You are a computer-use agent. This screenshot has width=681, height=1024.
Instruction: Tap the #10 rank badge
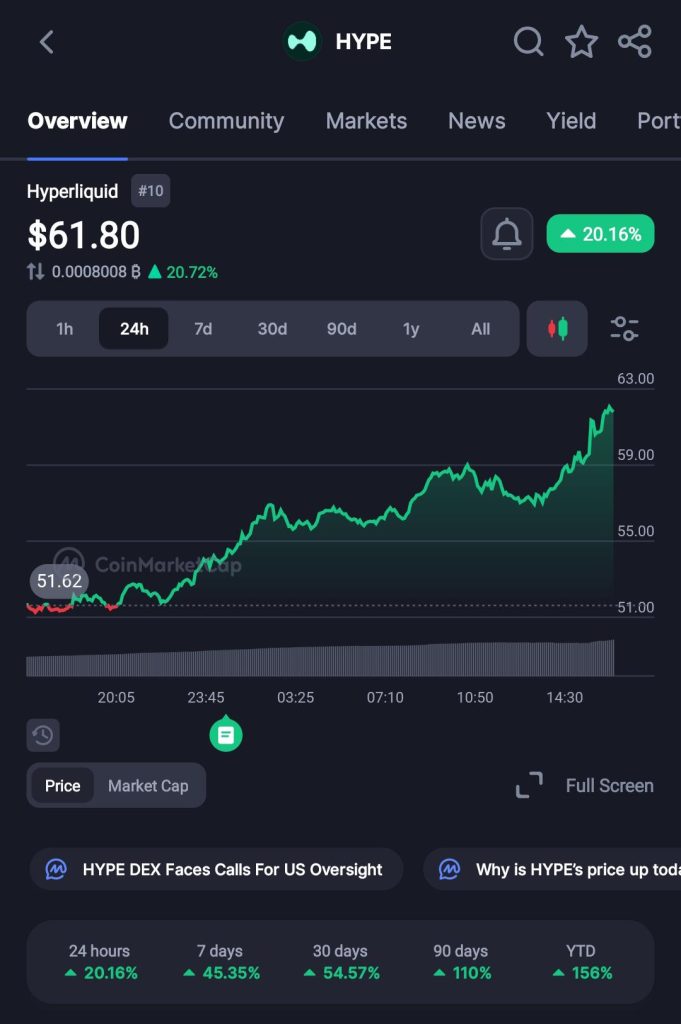click(151, 191)
